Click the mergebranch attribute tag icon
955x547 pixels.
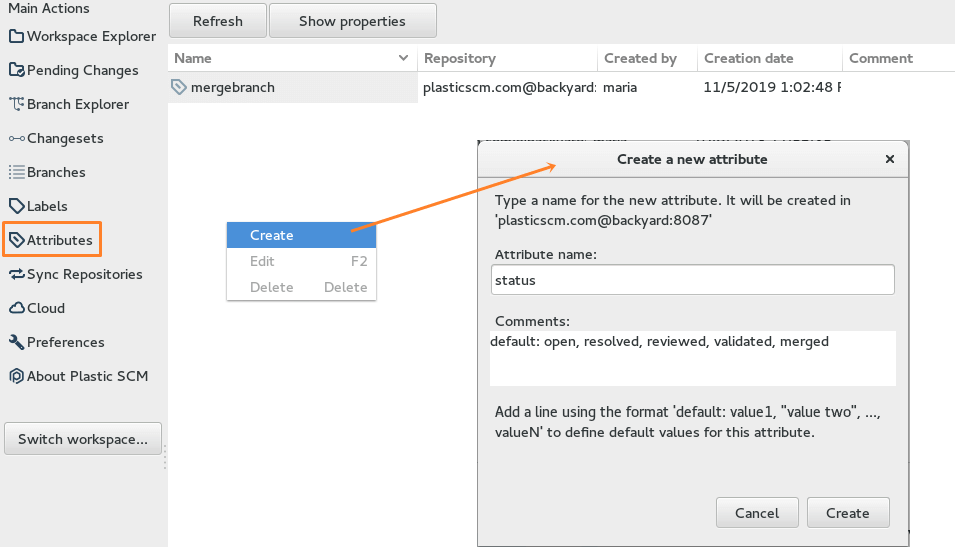[x=178, y=87]
